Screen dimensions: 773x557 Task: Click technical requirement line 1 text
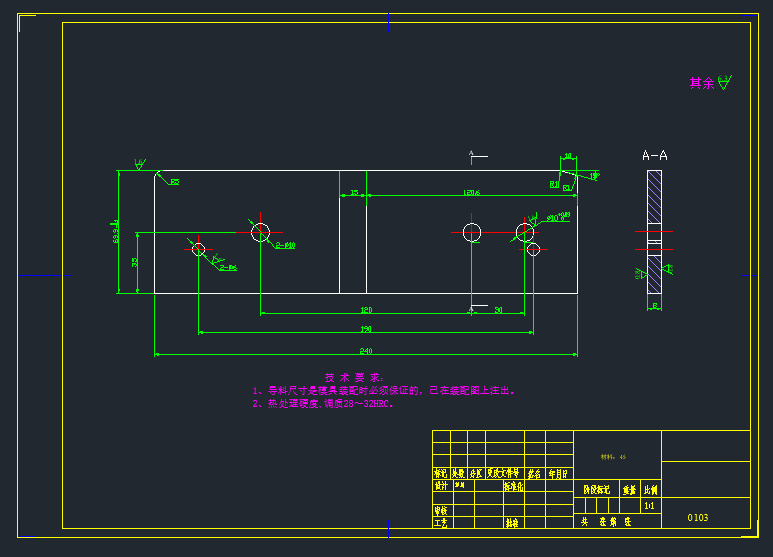pos(384,391)
